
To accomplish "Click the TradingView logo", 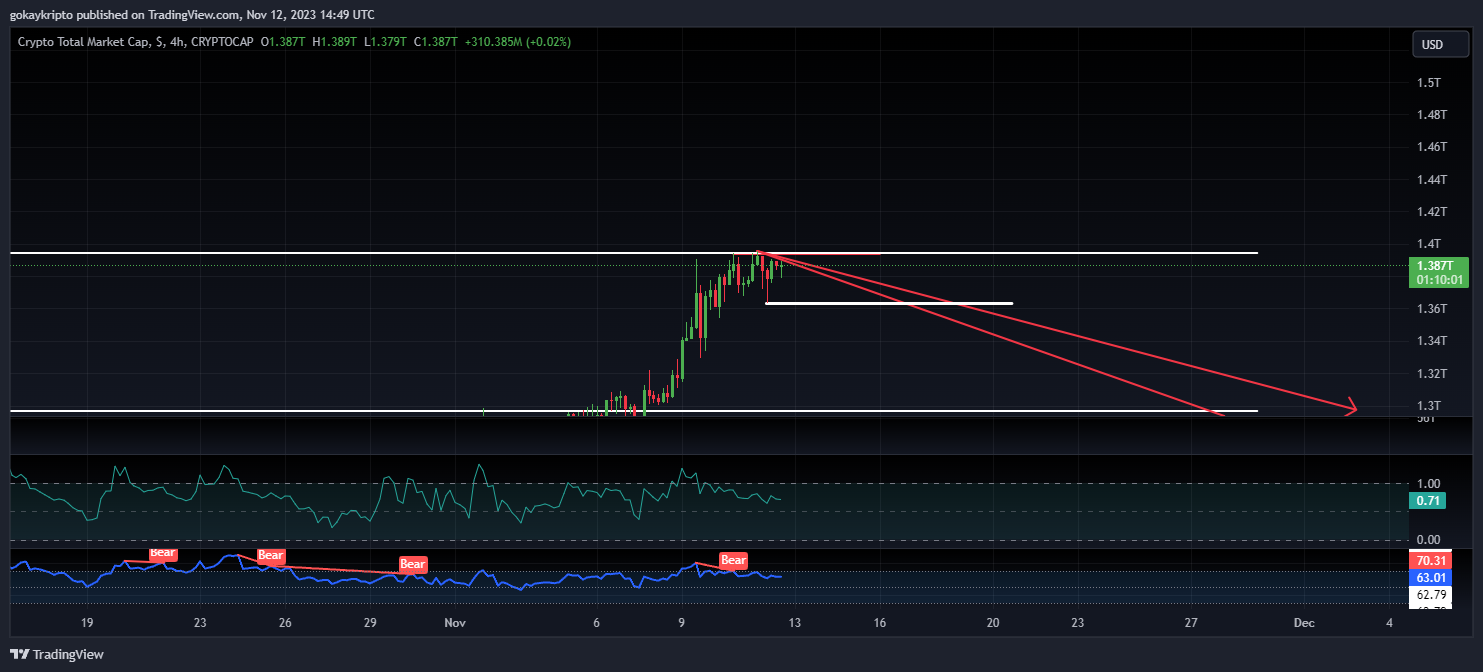I will tap(57, 654).
